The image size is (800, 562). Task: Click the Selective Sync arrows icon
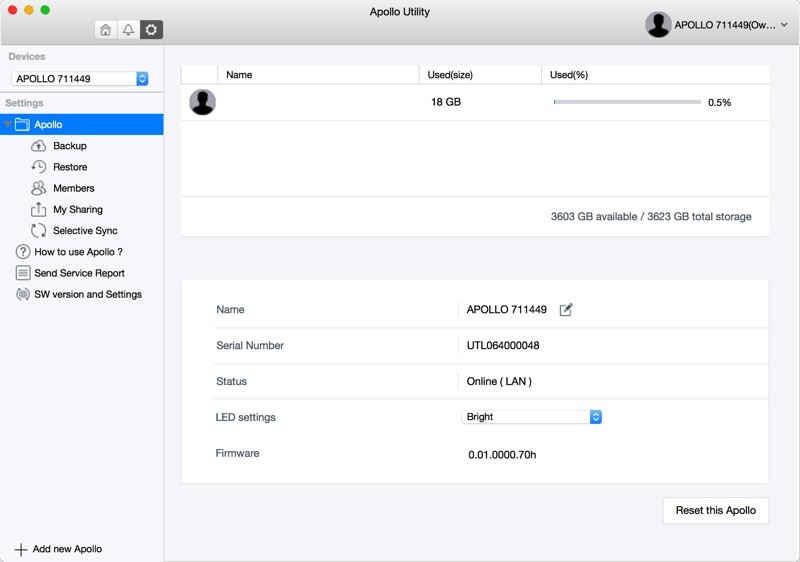coord(38,231)
